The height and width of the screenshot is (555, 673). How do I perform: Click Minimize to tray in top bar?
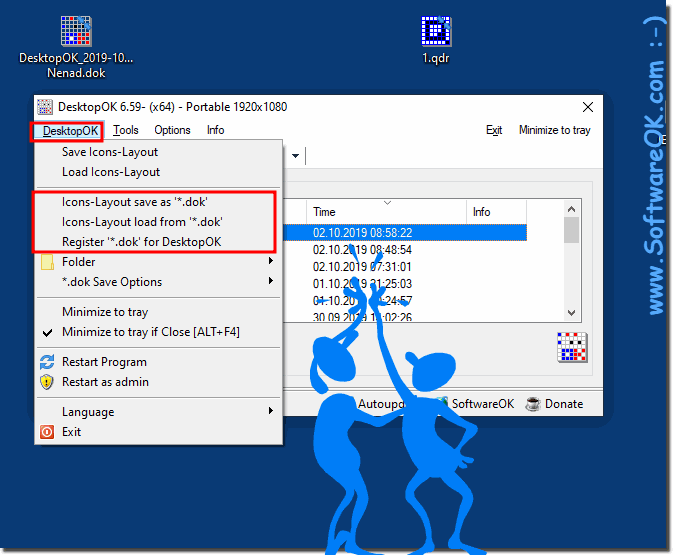(x=555, y=130)
